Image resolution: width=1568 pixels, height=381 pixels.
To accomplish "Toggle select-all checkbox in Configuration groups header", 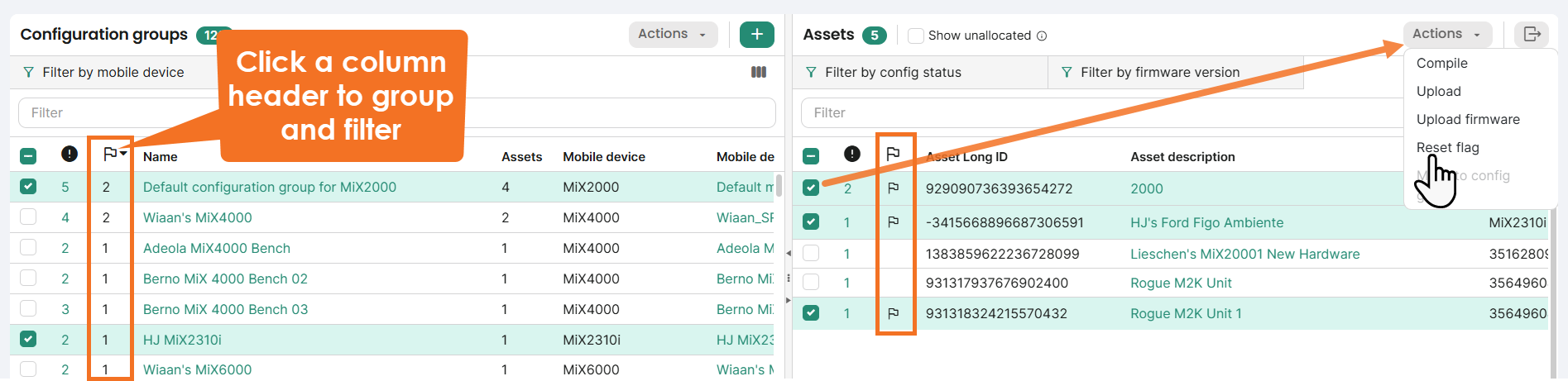I will (28, 156).
